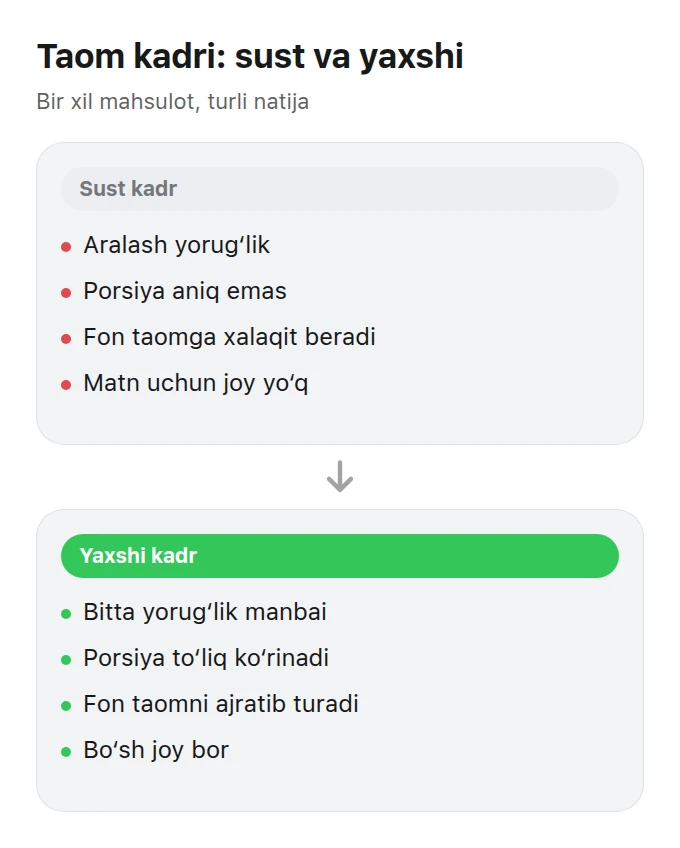Click the Porsiya aniq emas list item
680x848 pixels.
(x=184, y=291)
